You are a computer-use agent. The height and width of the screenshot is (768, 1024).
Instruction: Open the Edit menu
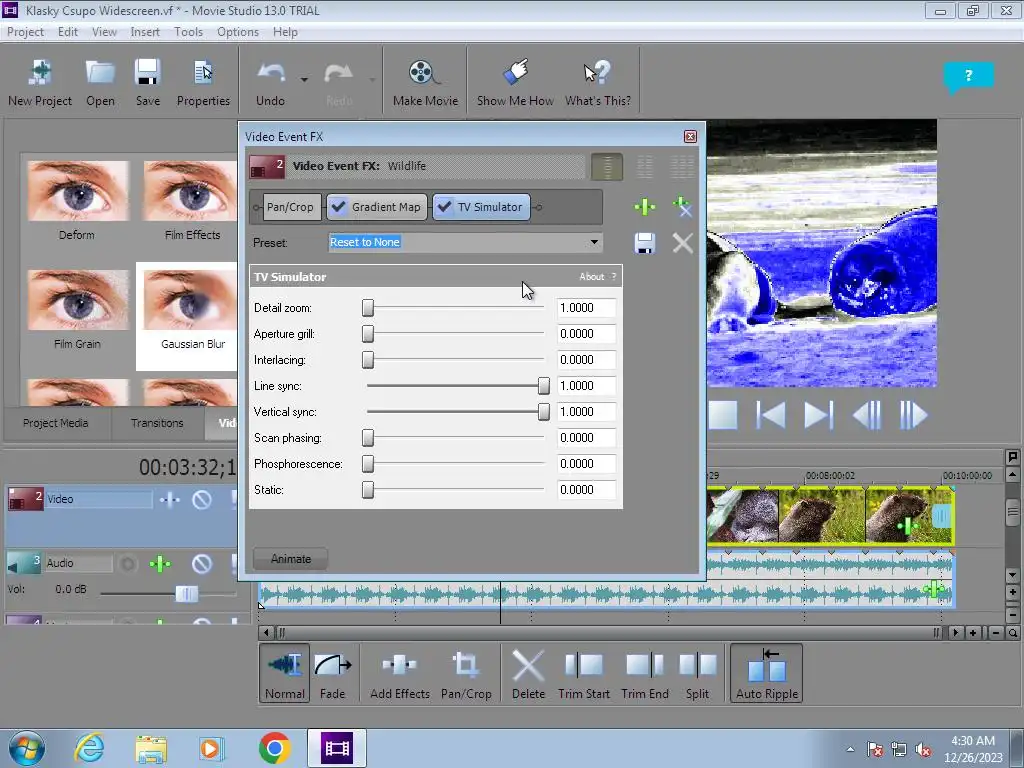pos(67,32)
